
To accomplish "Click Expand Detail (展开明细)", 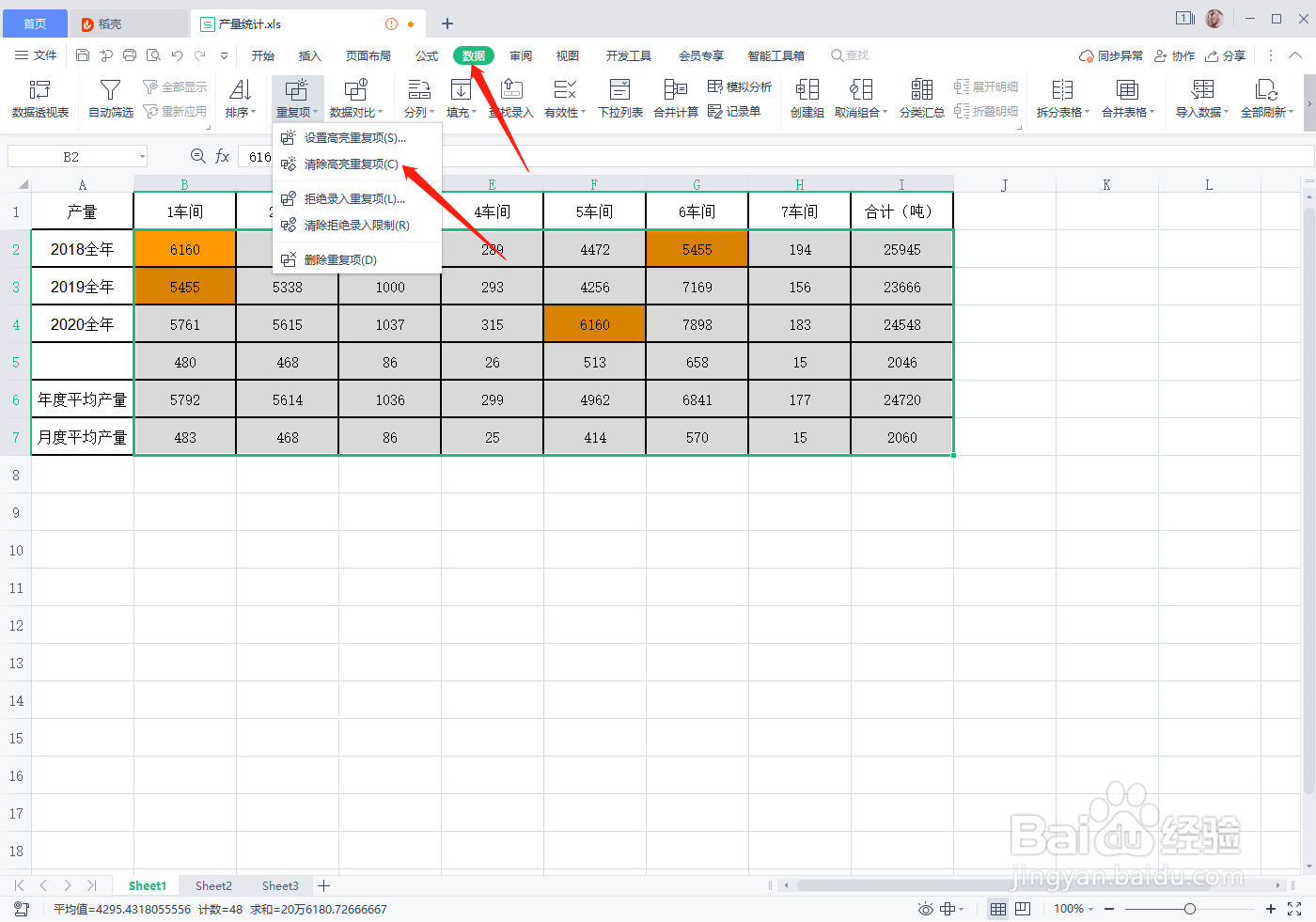I will click(x=986, y=86).
